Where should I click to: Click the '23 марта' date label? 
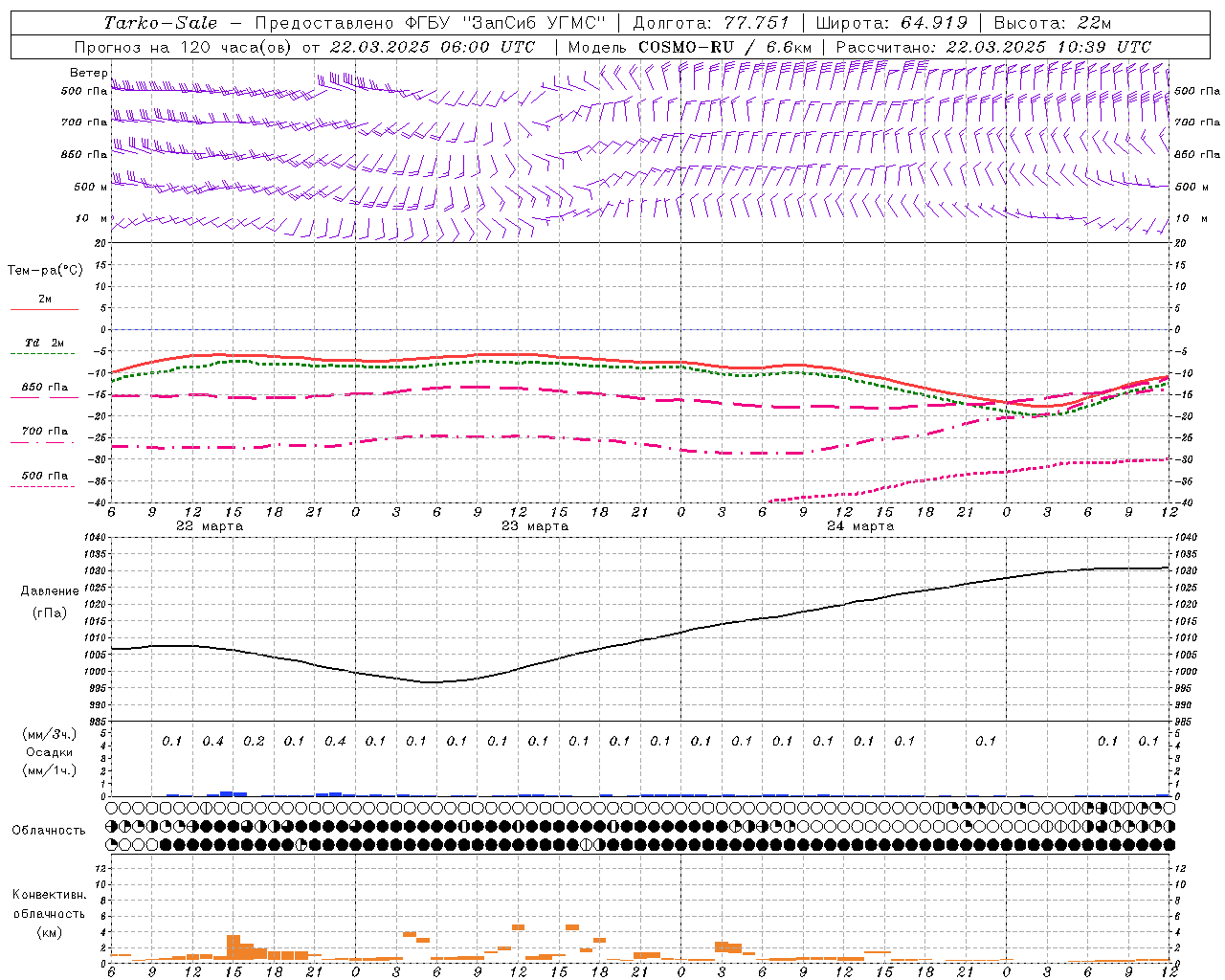point(535,526)
